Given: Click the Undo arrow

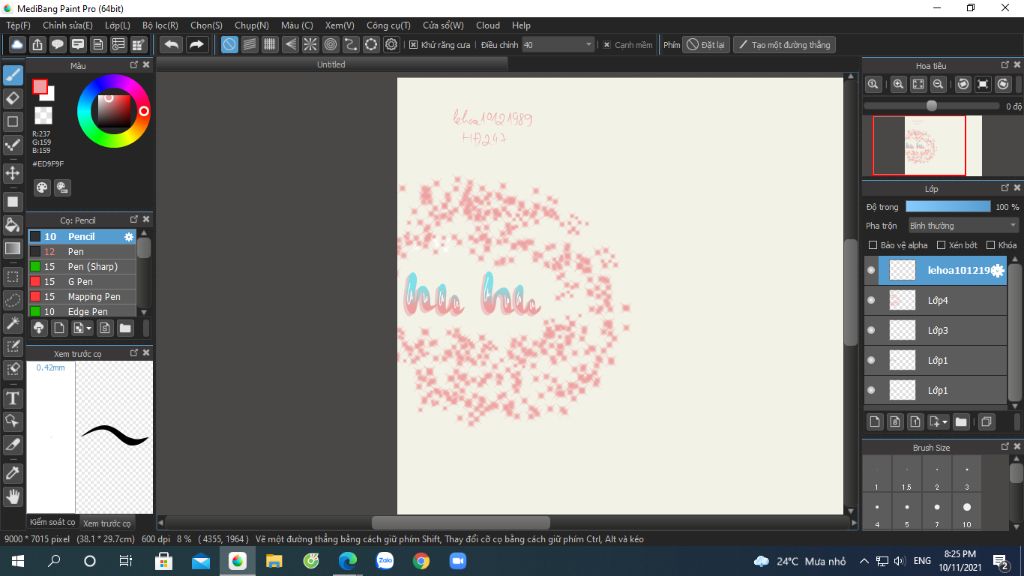Looking at the screenshot, I should click(172, 44).
